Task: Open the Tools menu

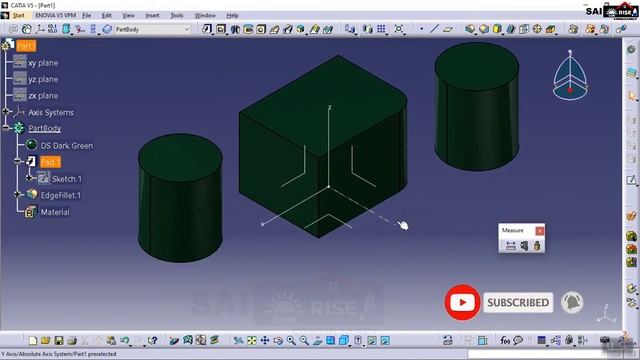Action: (x=176, y=16)
